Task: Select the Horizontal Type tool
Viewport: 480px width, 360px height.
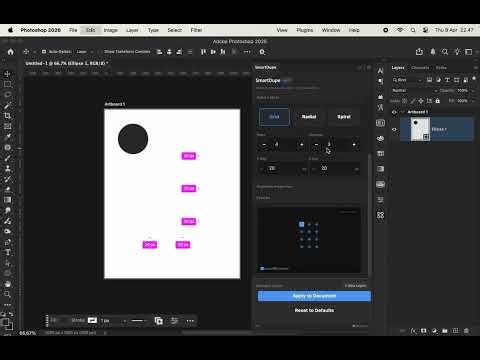Action: pos(7,252)
